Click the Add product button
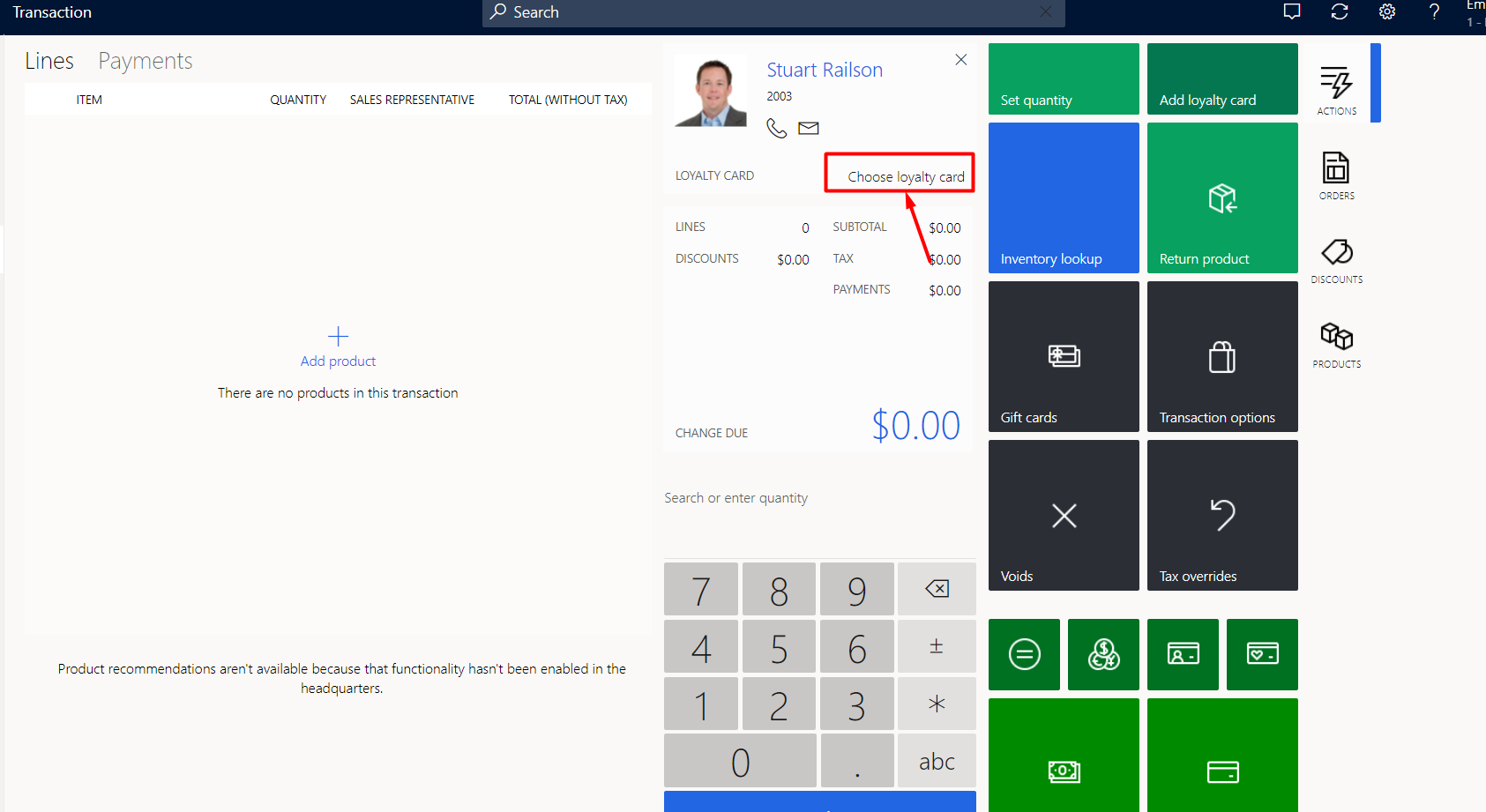The image size is (1486, 812). [338, 347]
